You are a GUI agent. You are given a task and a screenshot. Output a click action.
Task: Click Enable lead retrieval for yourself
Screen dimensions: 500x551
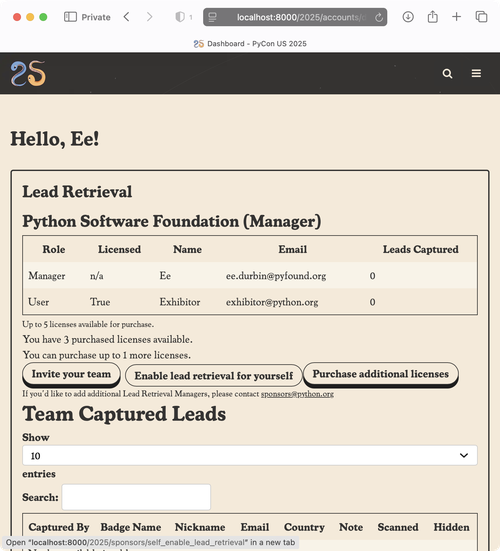coord(214,376)
